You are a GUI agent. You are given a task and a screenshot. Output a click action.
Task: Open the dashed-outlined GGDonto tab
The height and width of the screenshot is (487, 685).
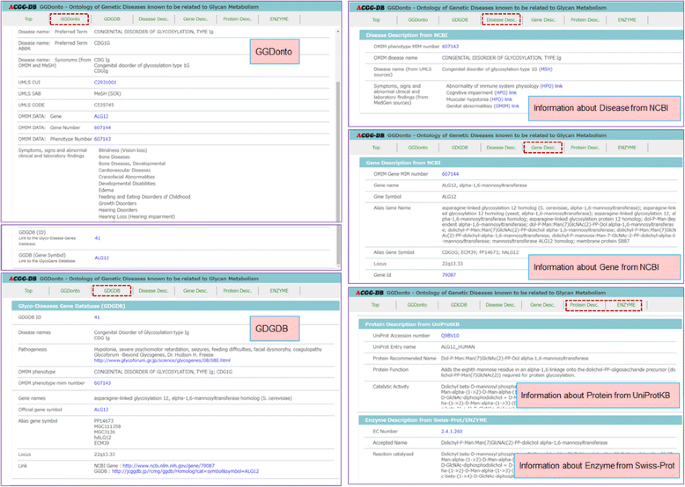point(69,19)
